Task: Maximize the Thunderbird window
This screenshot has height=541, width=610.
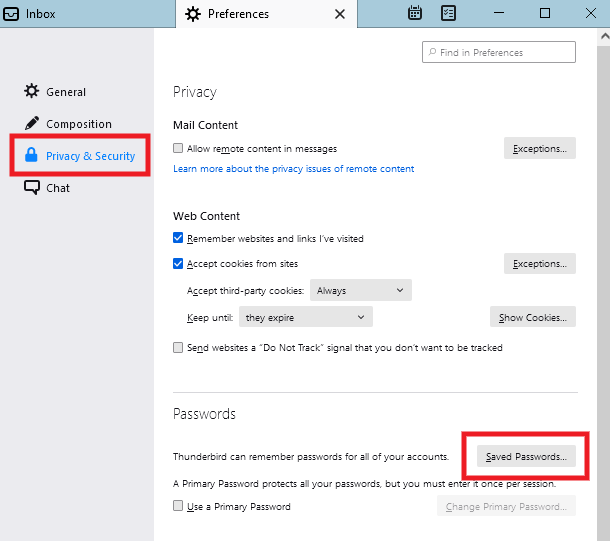Action: pos(545,13)
